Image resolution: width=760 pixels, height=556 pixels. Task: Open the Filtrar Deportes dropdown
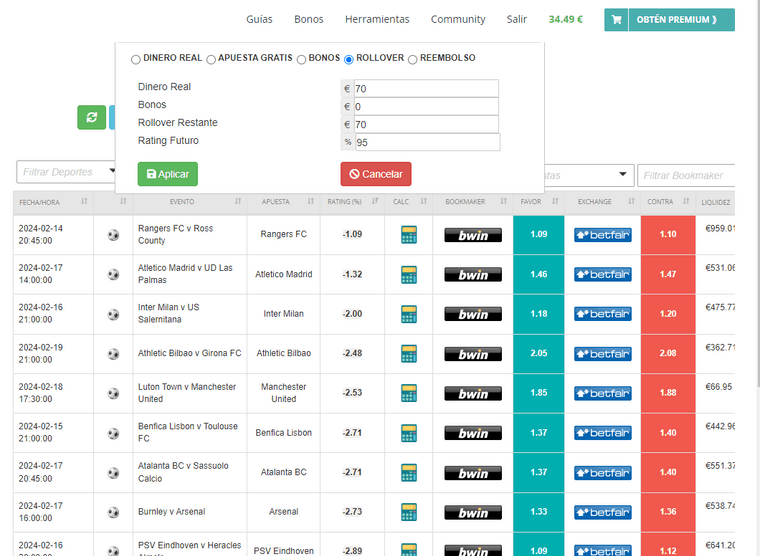[x=64, y=172]
